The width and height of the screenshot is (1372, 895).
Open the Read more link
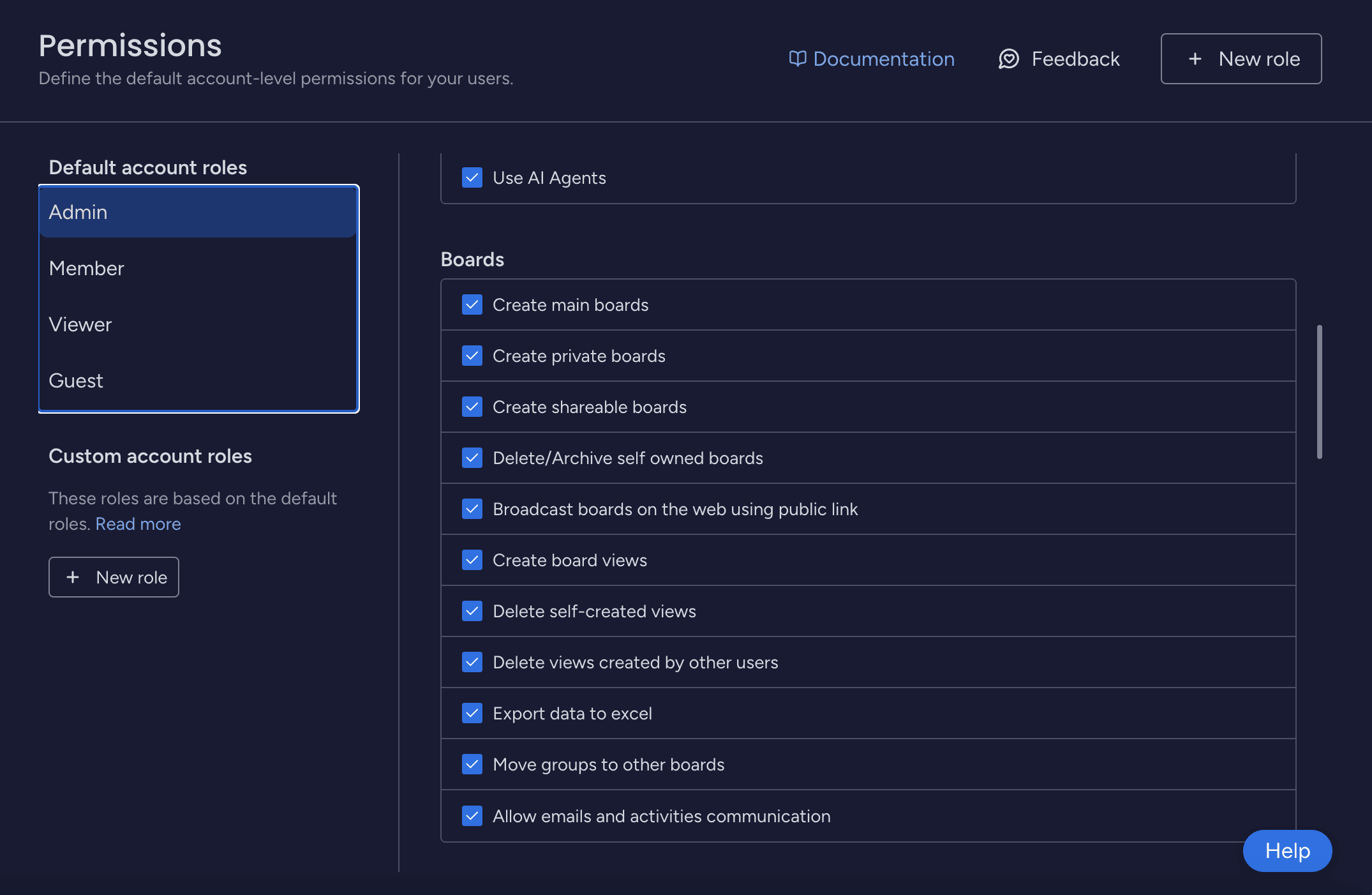pos(138,523)
